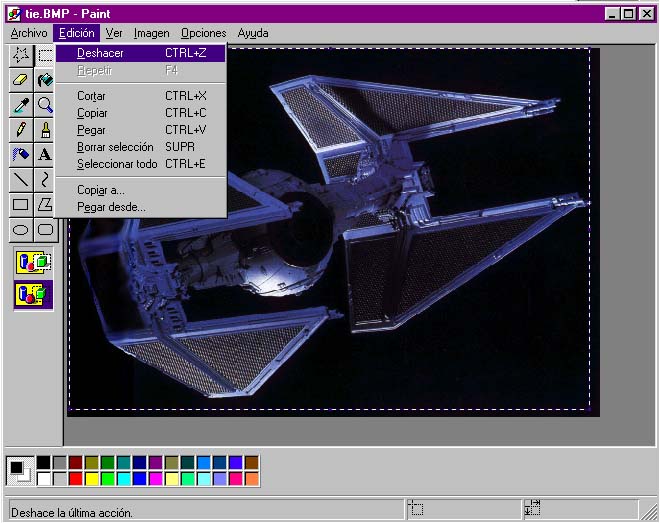The image size is (660, 523).
Task: Enable opaque selection mode option
Action: pos(33,262)
